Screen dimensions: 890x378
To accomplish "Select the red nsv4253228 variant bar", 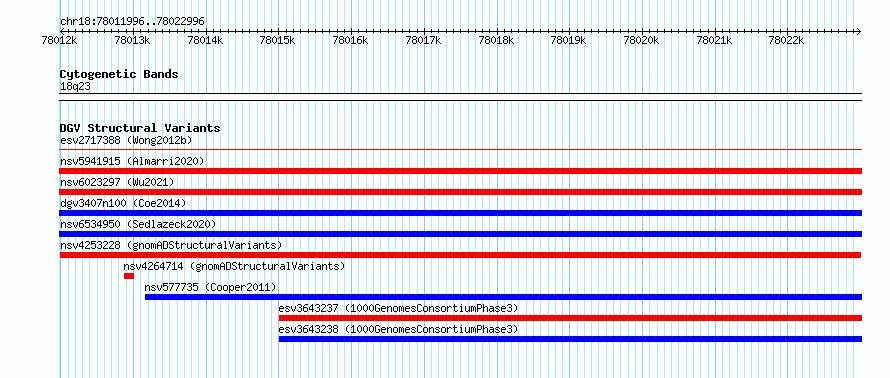I will click(x=461, y=255).
